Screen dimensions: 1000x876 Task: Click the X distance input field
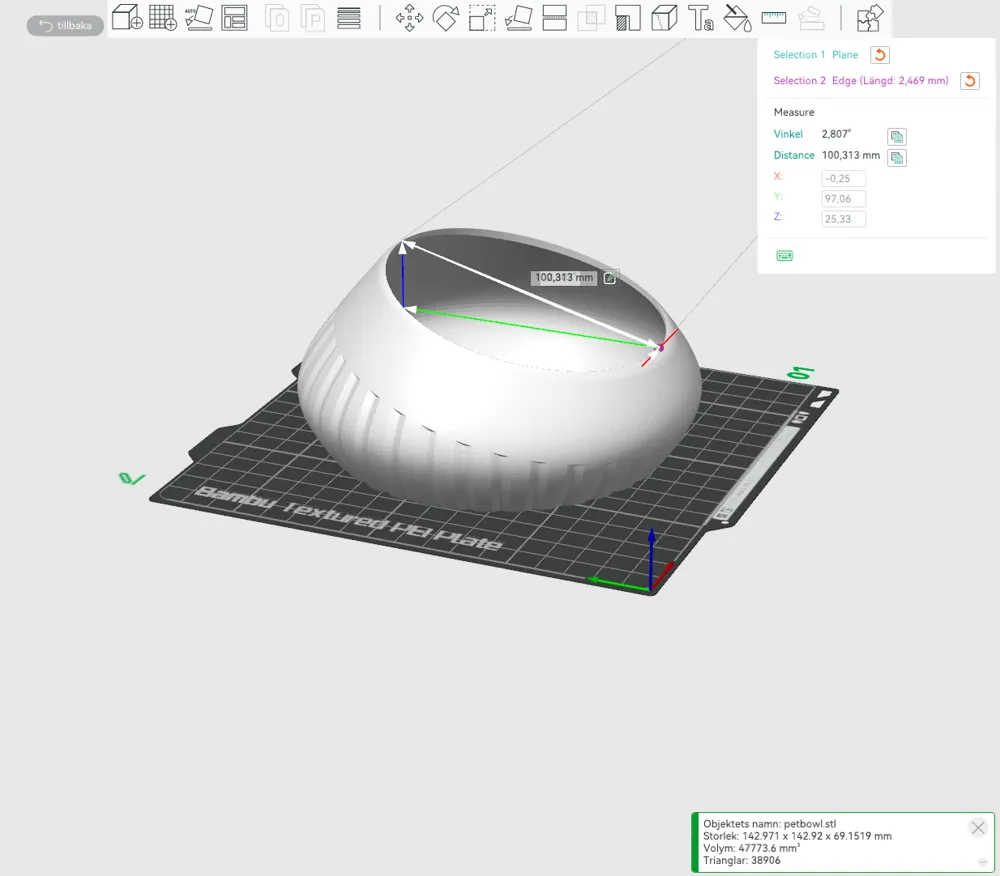[843, 179]
